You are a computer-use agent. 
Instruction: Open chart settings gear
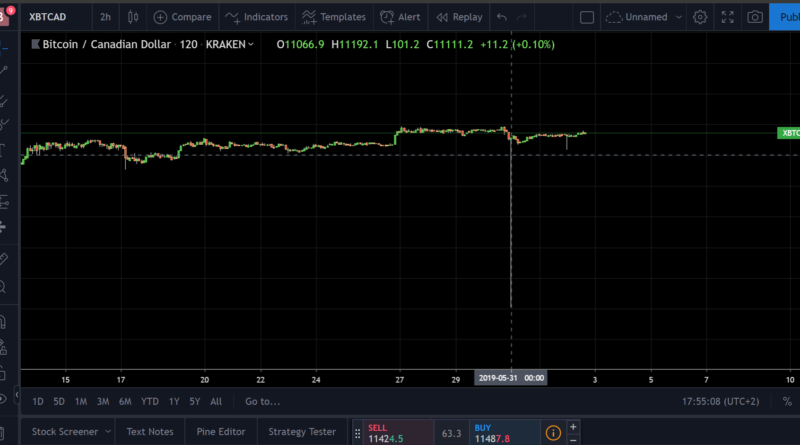point(700,17)
